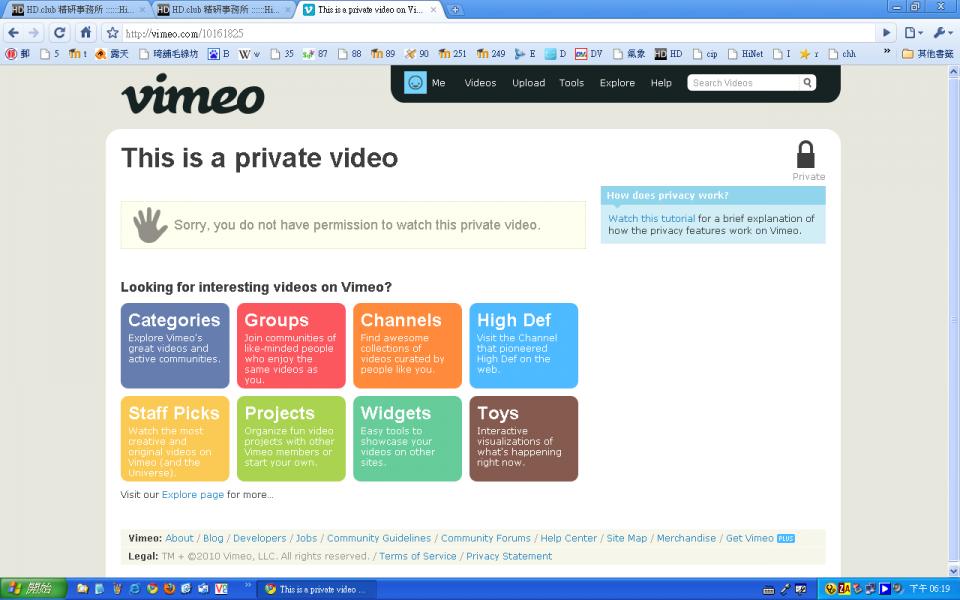Go to the browser home page icon
Image resolution: width=960 pixels, height=600 pixels.
click(x=86, y=32)
